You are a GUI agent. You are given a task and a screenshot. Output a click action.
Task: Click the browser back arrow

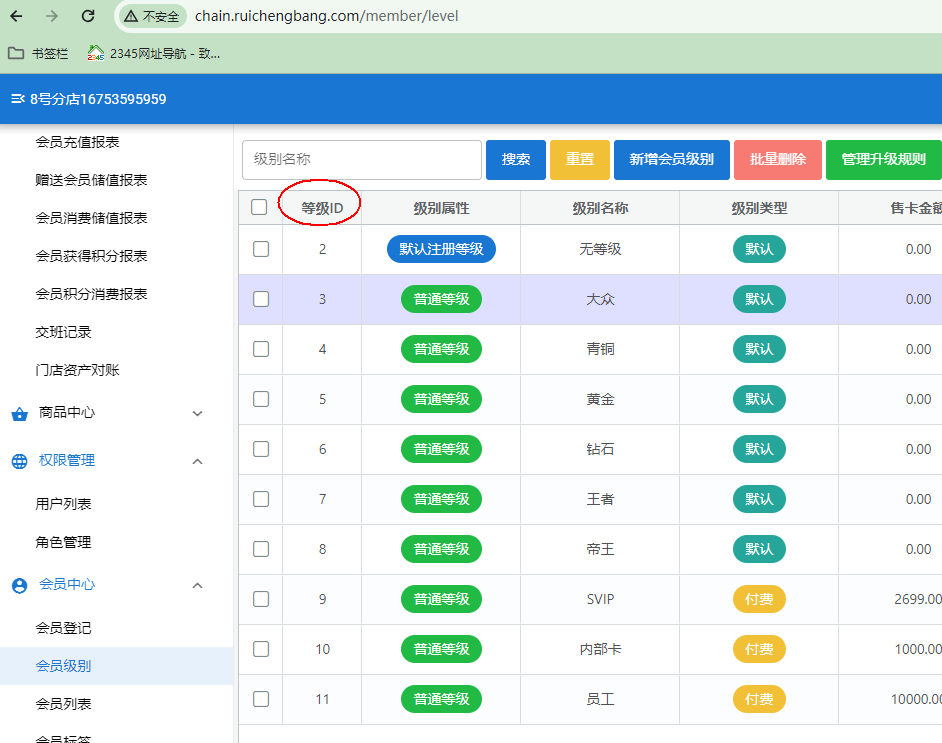click(17, 16)
